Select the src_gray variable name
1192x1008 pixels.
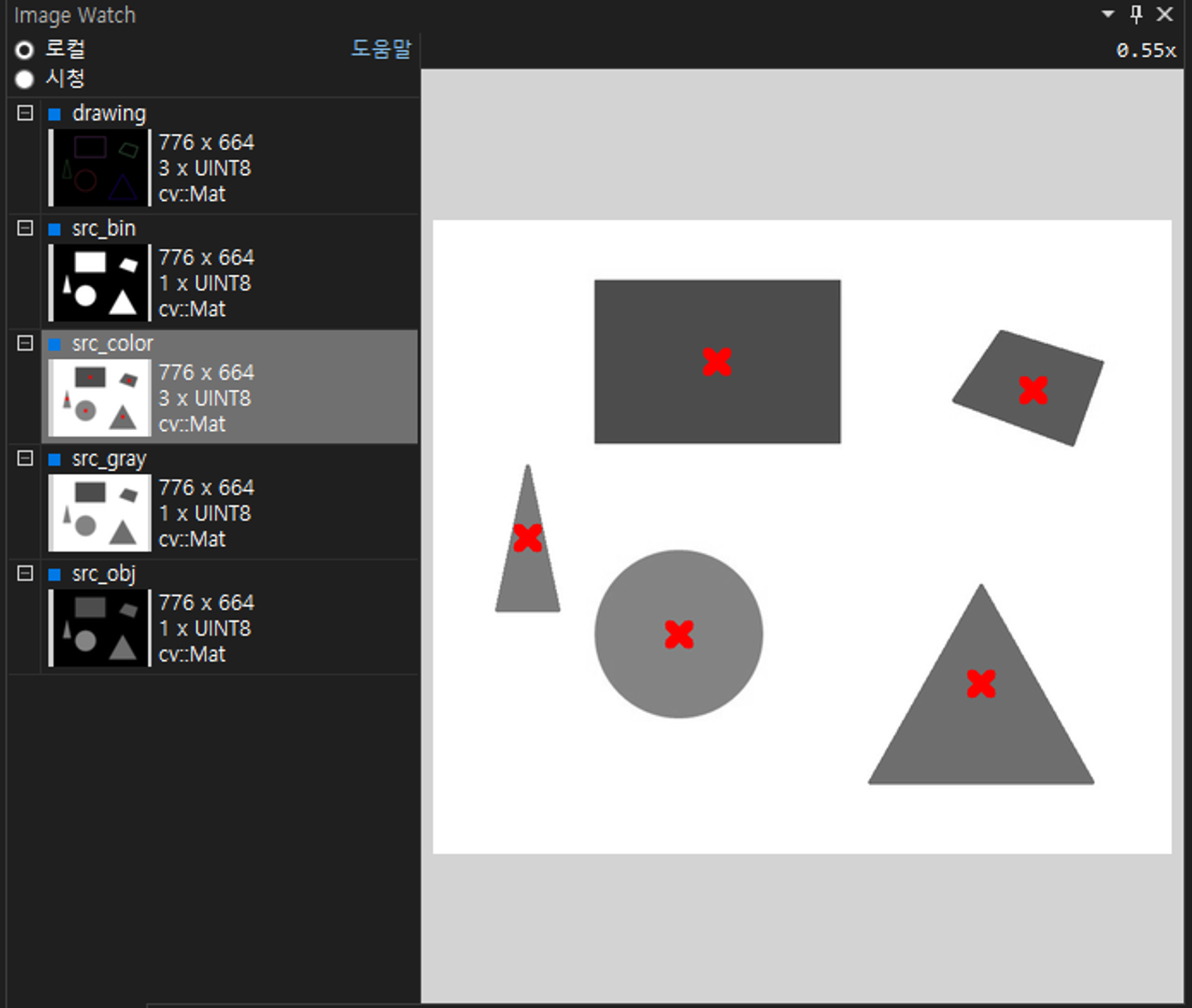pos(109,459)
